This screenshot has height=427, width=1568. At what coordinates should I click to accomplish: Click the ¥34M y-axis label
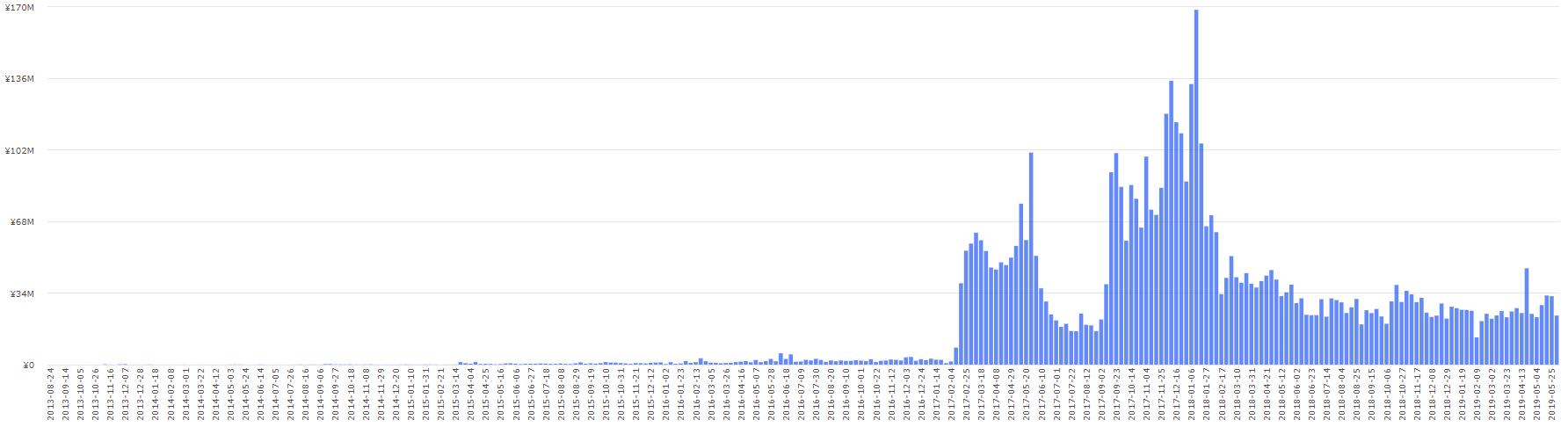pyautogui.click(x=21, y=293)
